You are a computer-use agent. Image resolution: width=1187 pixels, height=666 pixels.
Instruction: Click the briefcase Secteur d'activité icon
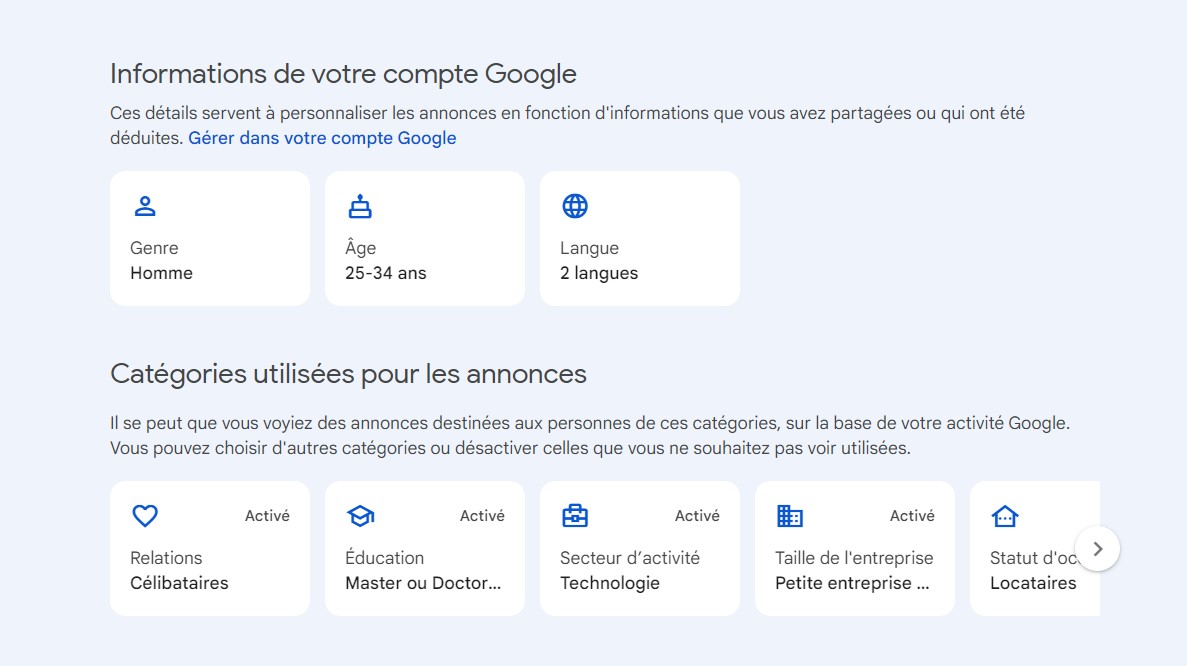(575, 515)
